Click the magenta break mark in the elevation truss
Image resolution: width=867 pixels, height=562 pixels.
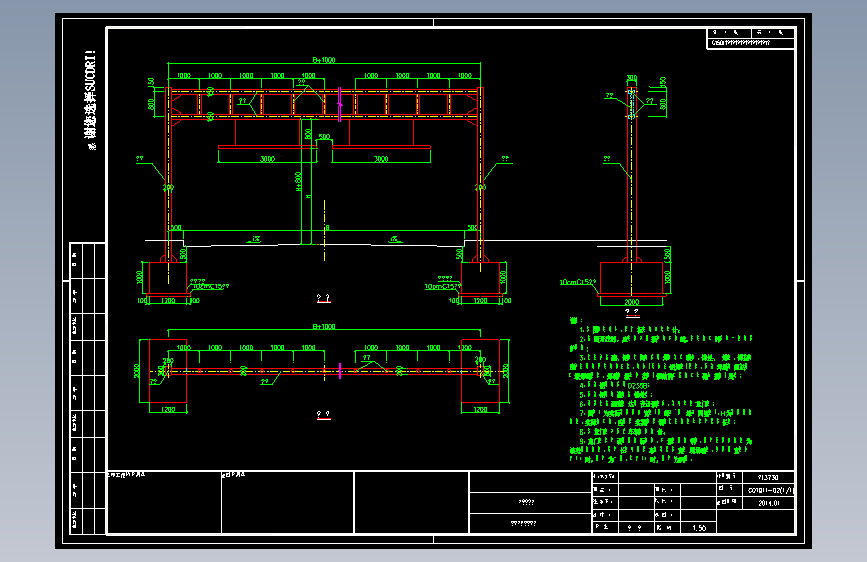(x=340, y=104)
